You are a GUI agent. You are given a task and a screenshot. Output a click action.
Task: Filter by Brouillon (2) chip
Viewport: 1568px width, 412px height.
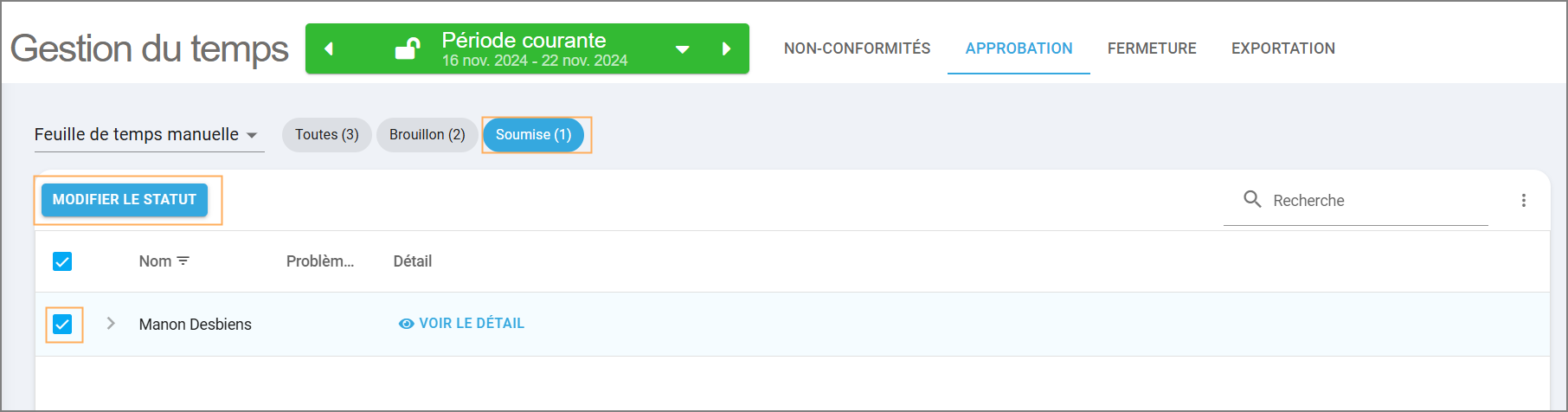(427, 135)
